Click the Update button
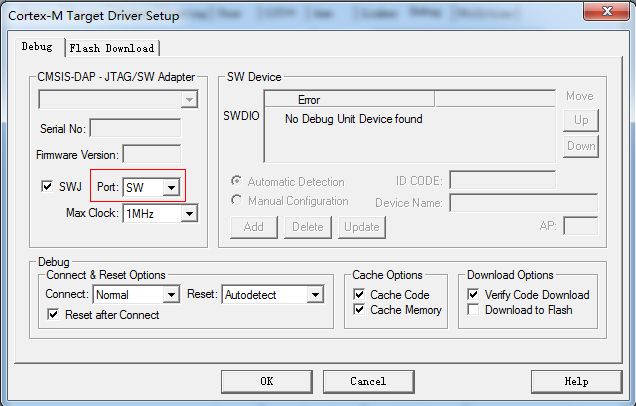The width and height of the screenshot is (636, 406). [362, 227]
